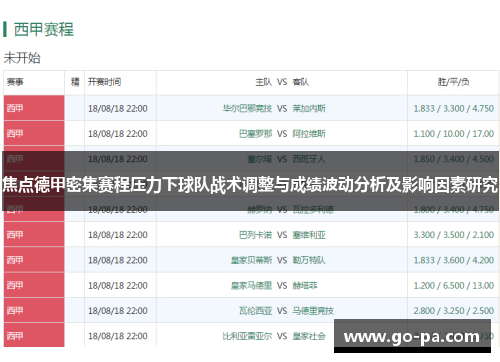Select odds 1.833 / 3.600 / 4.200
The width and height of the screenshot is (500, 362).
(454, 260)
